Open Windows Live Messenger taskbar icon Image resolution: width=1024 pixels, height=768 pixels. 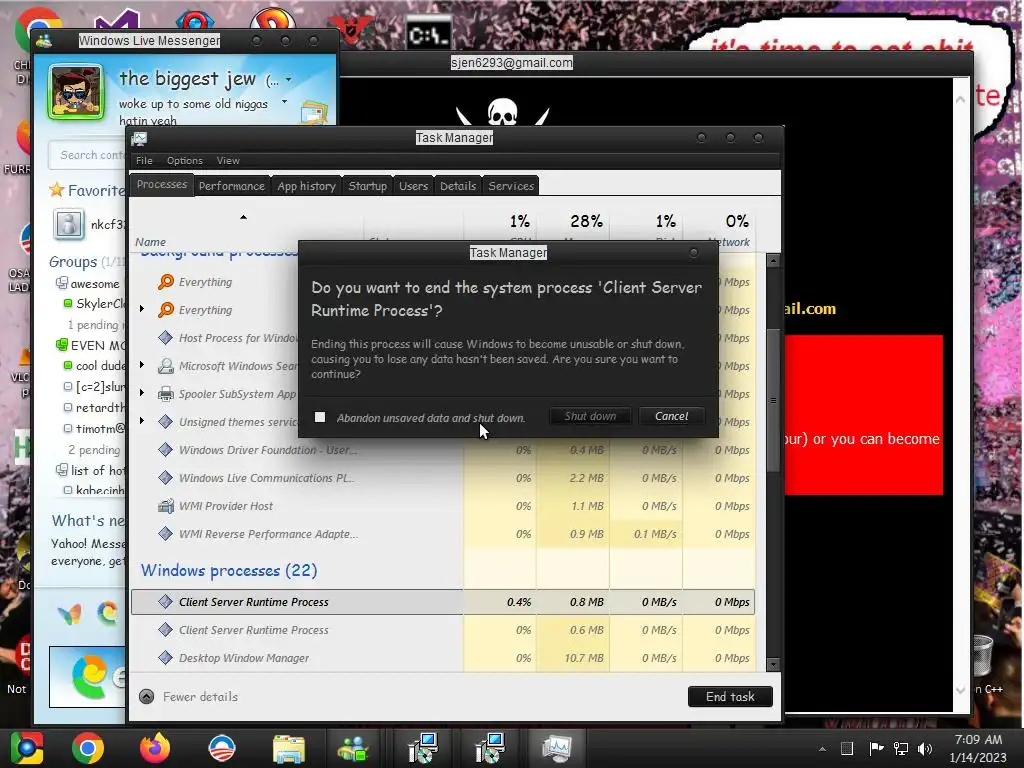point(353,748)
